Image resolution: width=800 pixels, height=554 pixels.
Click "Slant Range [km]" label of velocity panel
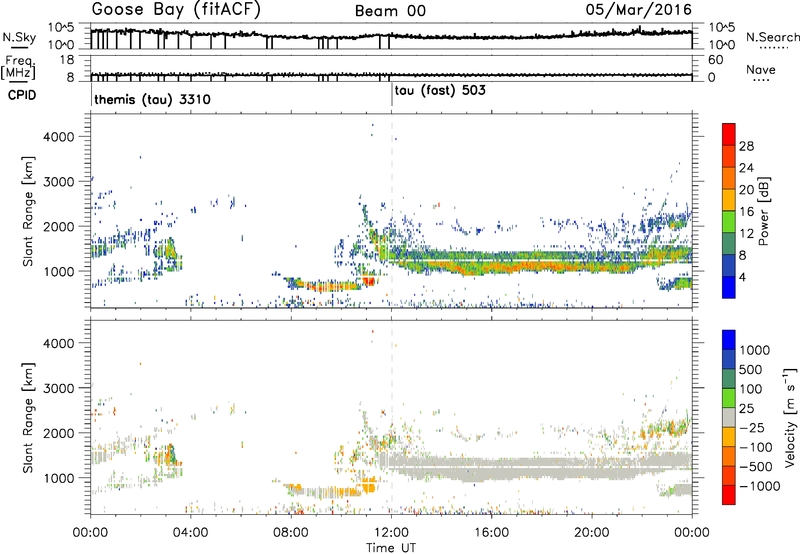pos(28,418)
